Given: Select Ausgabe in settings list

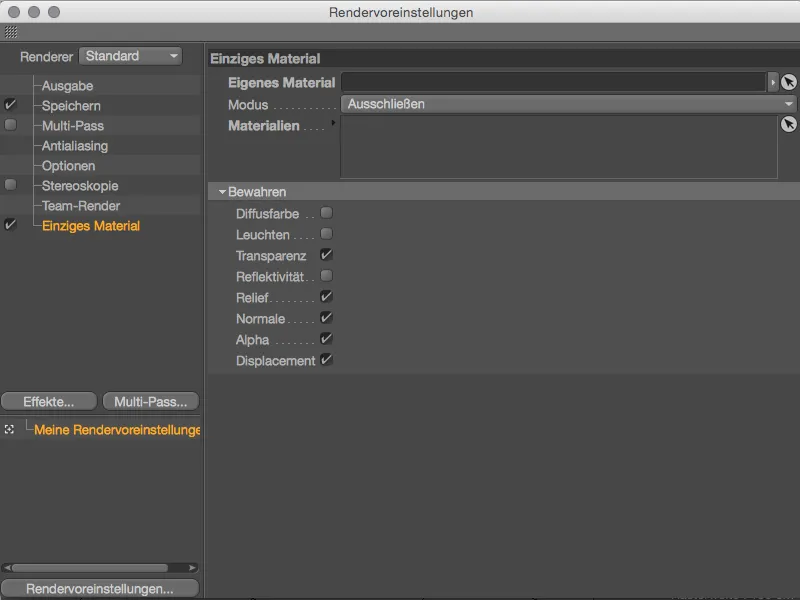Looking at the screenshot, I should click(x=67, y=86).
